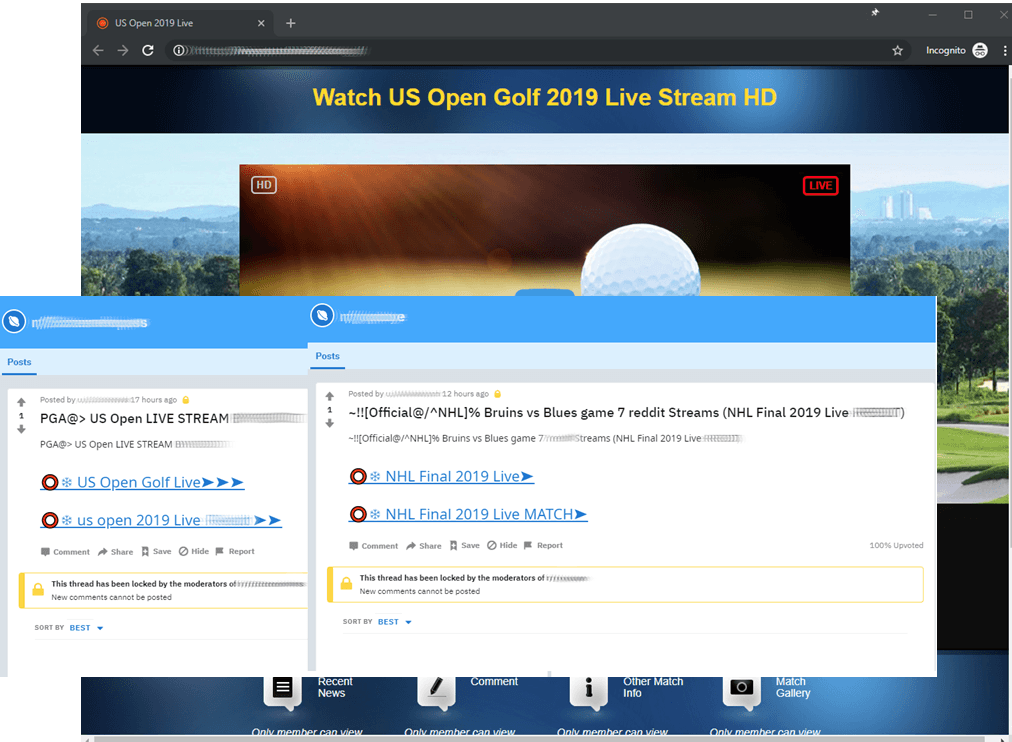
Task: Click the browser forward arrow
Action: click(x=123, y=50)
